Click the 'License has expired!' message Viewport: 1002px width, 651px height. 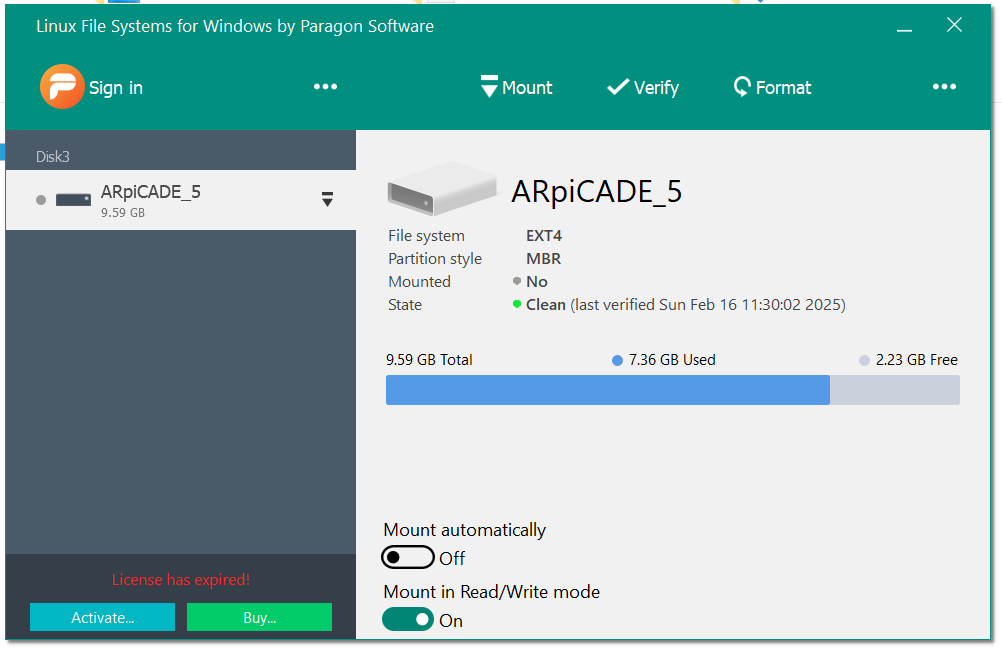click(181, 579)
